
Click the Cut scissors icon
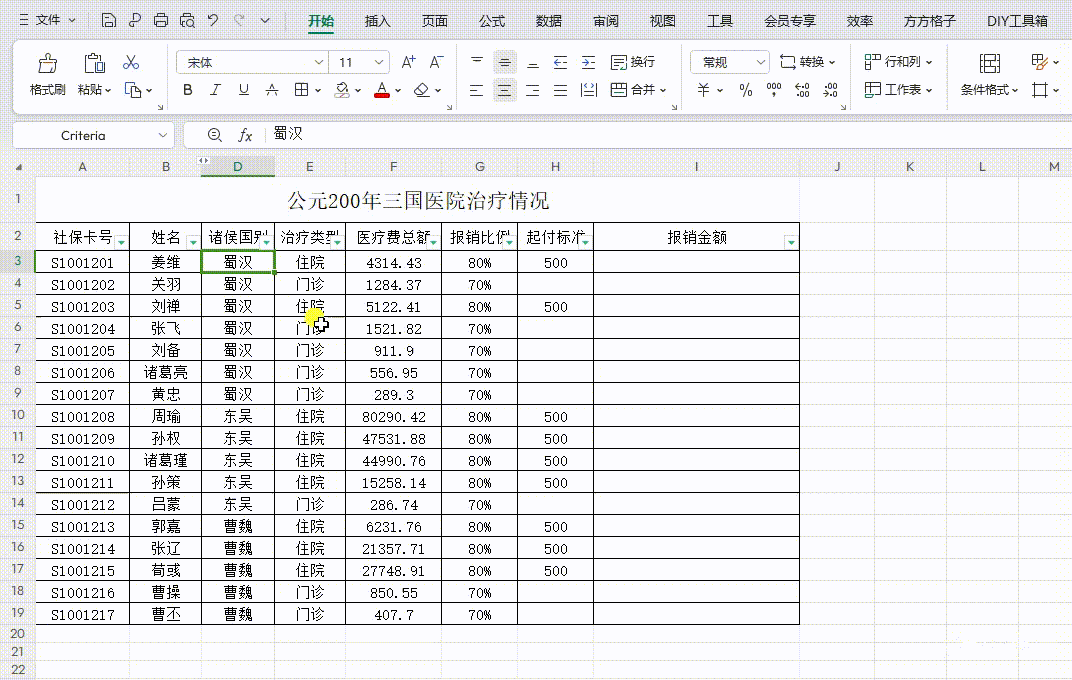131,63
